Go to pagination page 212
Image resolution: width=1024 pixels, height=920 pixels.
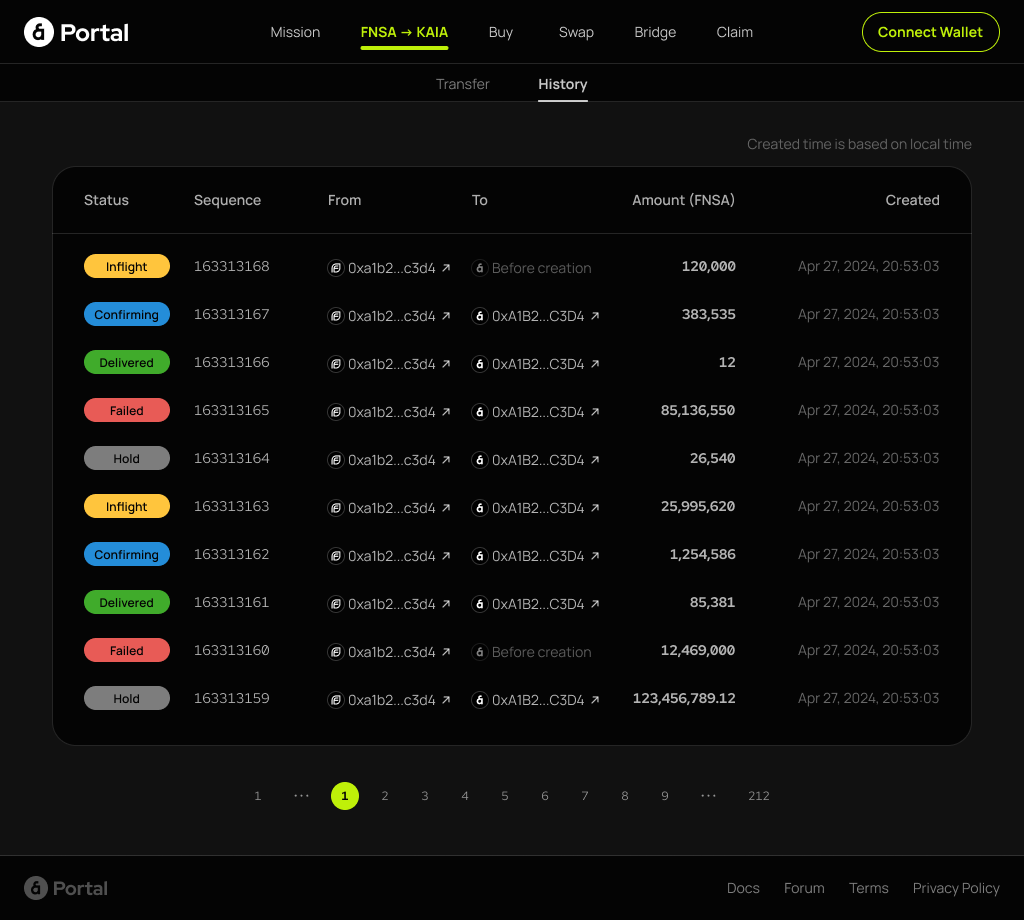click(758, 796)
